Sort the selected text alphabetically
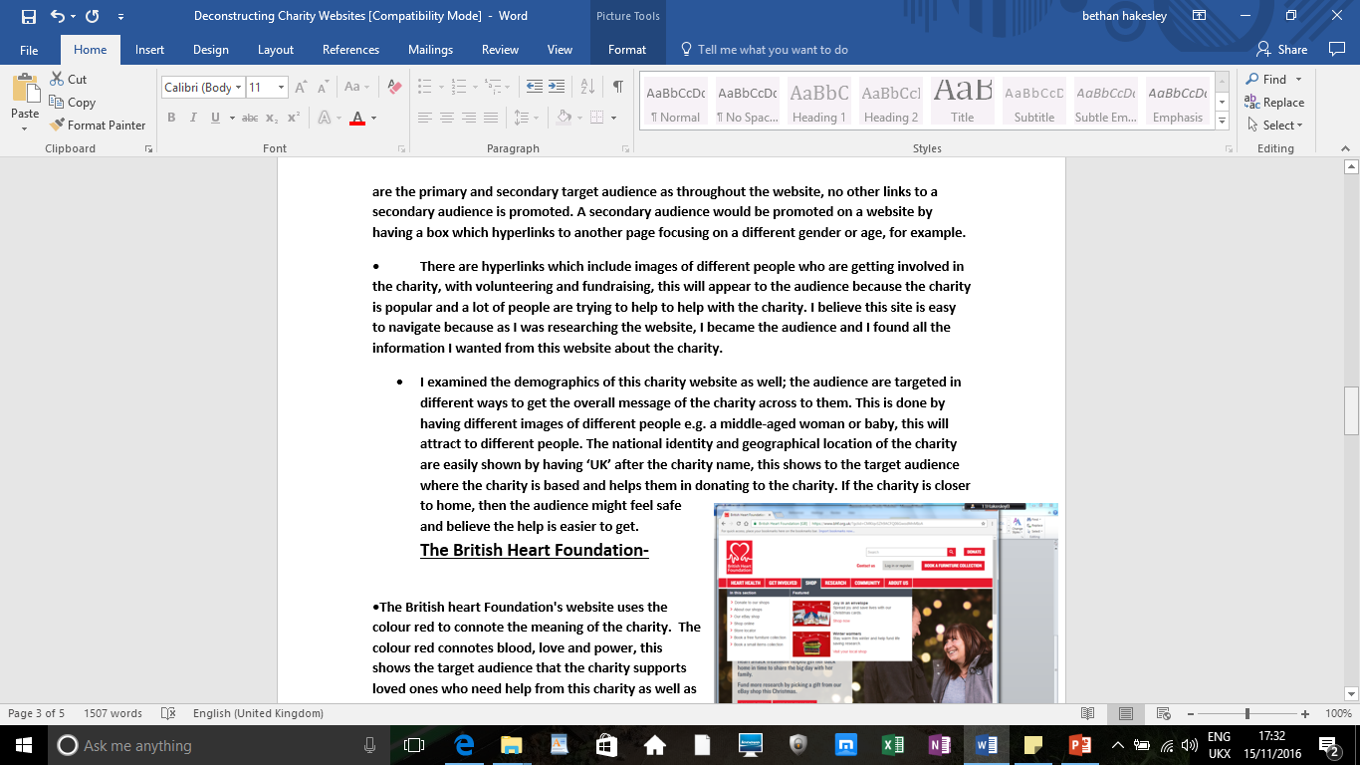 pyautogui.click(x=587, y=87)
